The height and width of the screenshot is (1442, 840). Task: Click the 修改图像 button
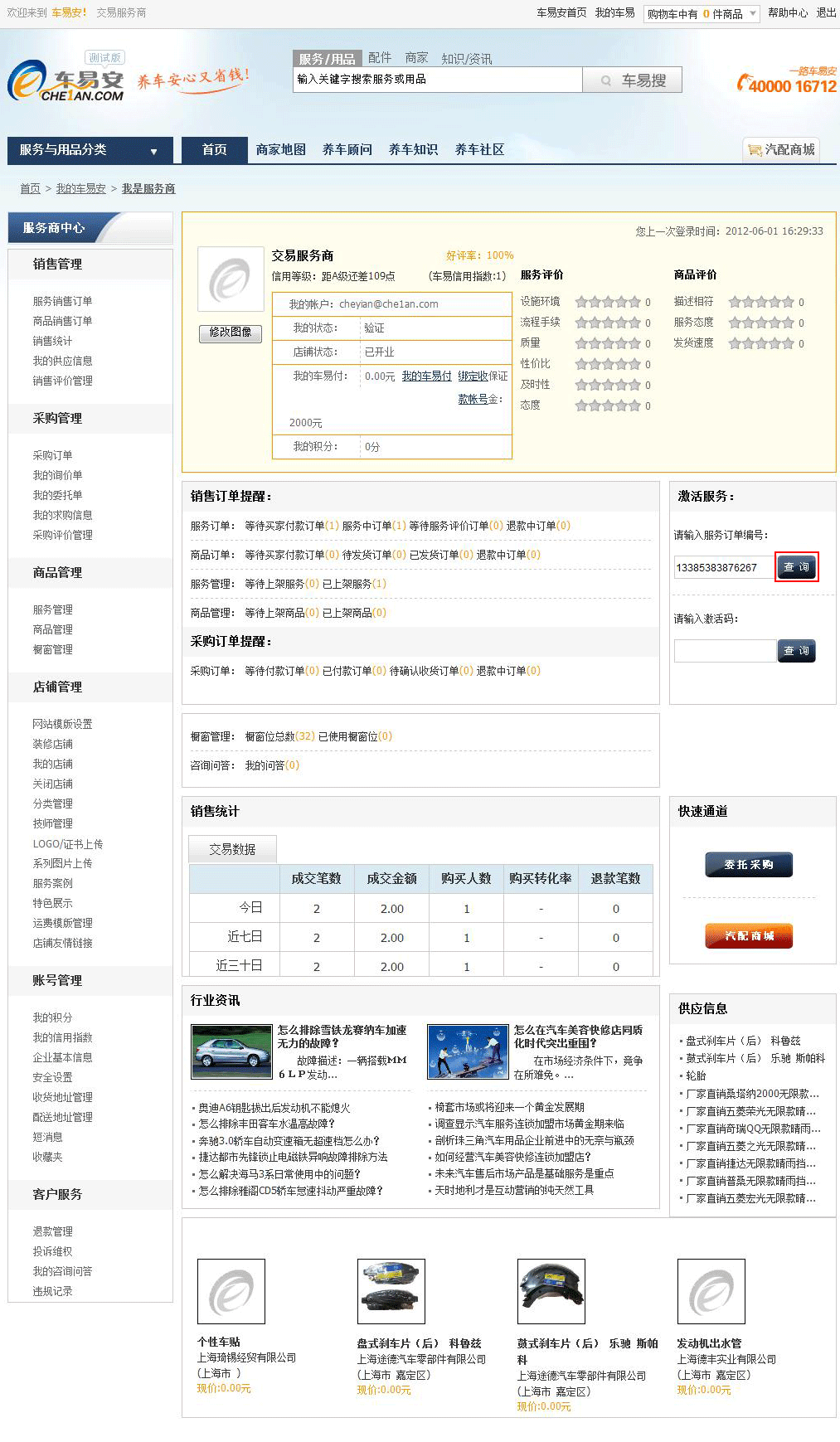pyautogui.click(x=231, y=333)
